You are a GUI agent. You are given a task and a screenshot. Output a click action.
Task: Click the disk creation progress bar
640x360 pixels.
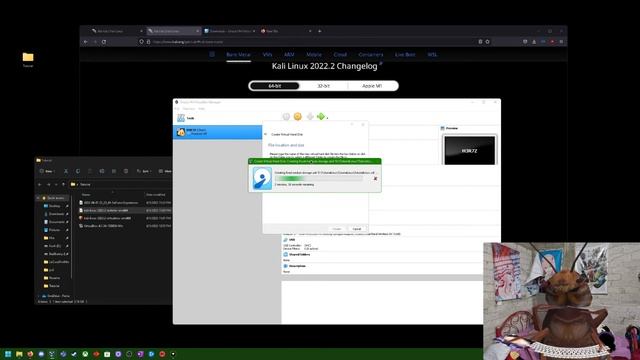coord(318,178)
